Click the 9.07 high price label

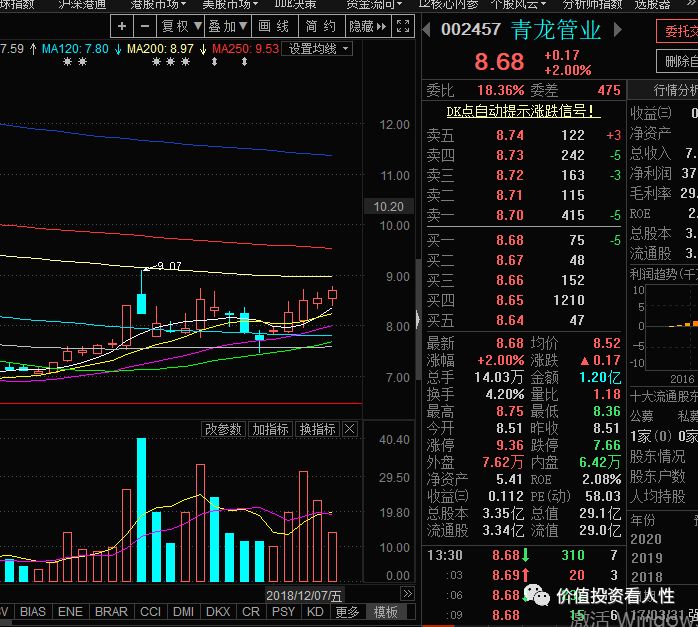point(169,266)
